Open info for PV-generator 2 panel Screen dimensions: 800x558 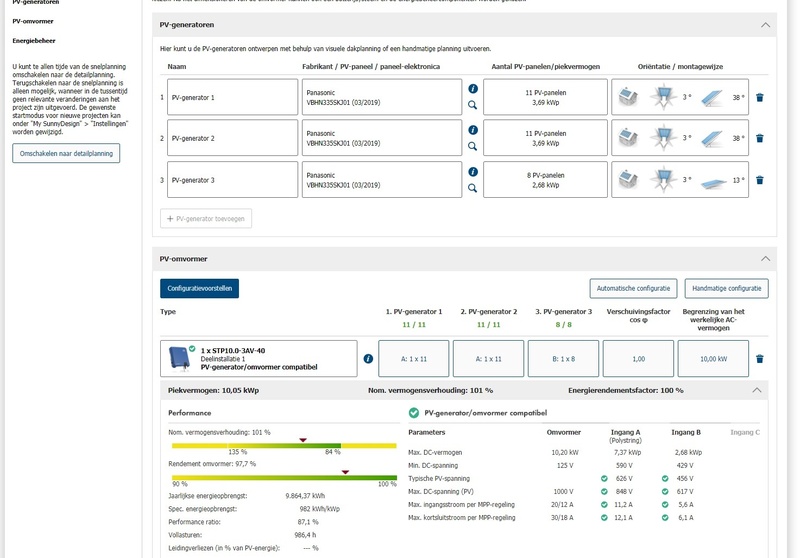(x=473, y=130)
